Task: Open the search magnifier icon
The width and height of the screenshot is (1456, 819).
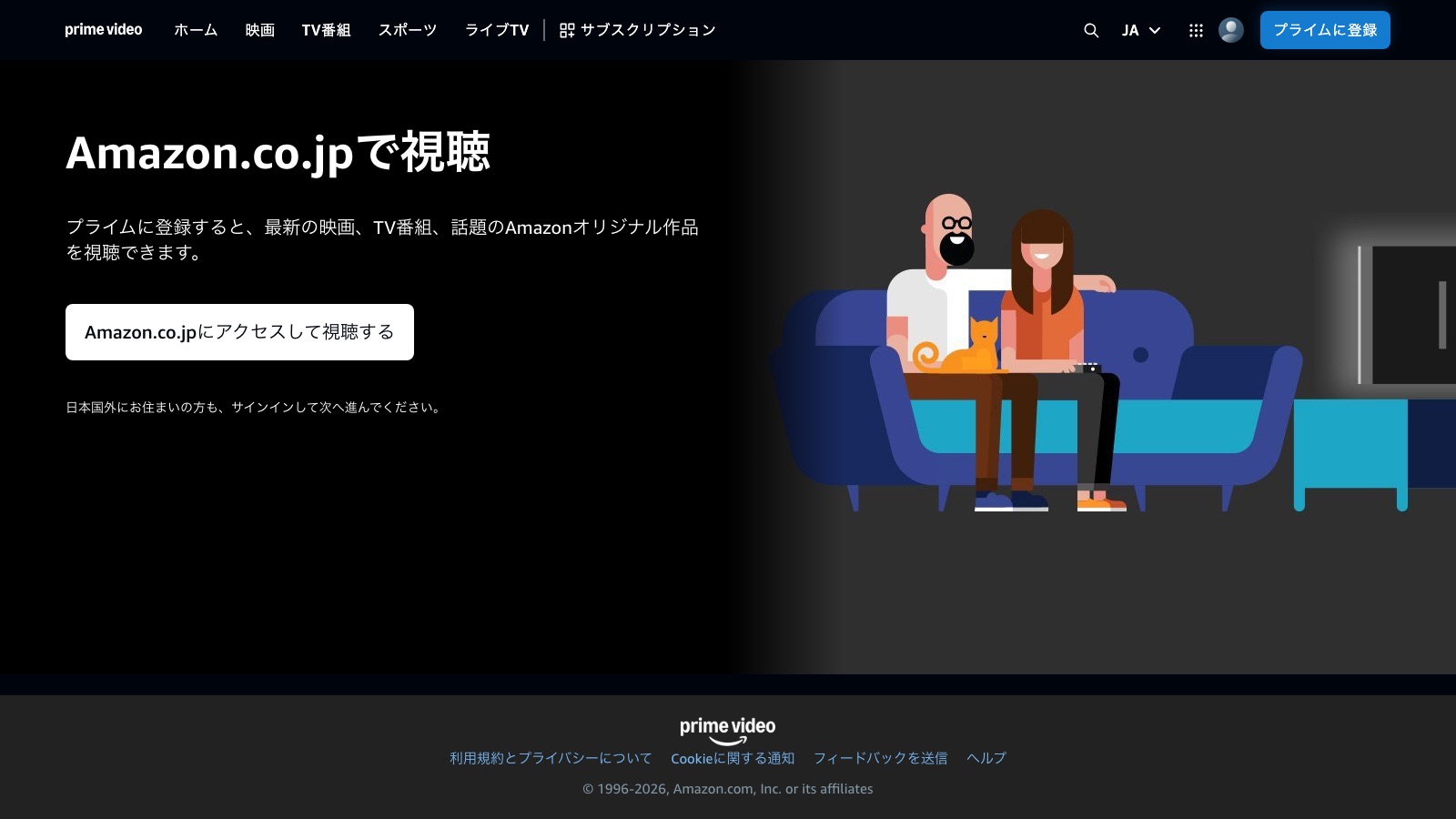Action: point(1091,30)
